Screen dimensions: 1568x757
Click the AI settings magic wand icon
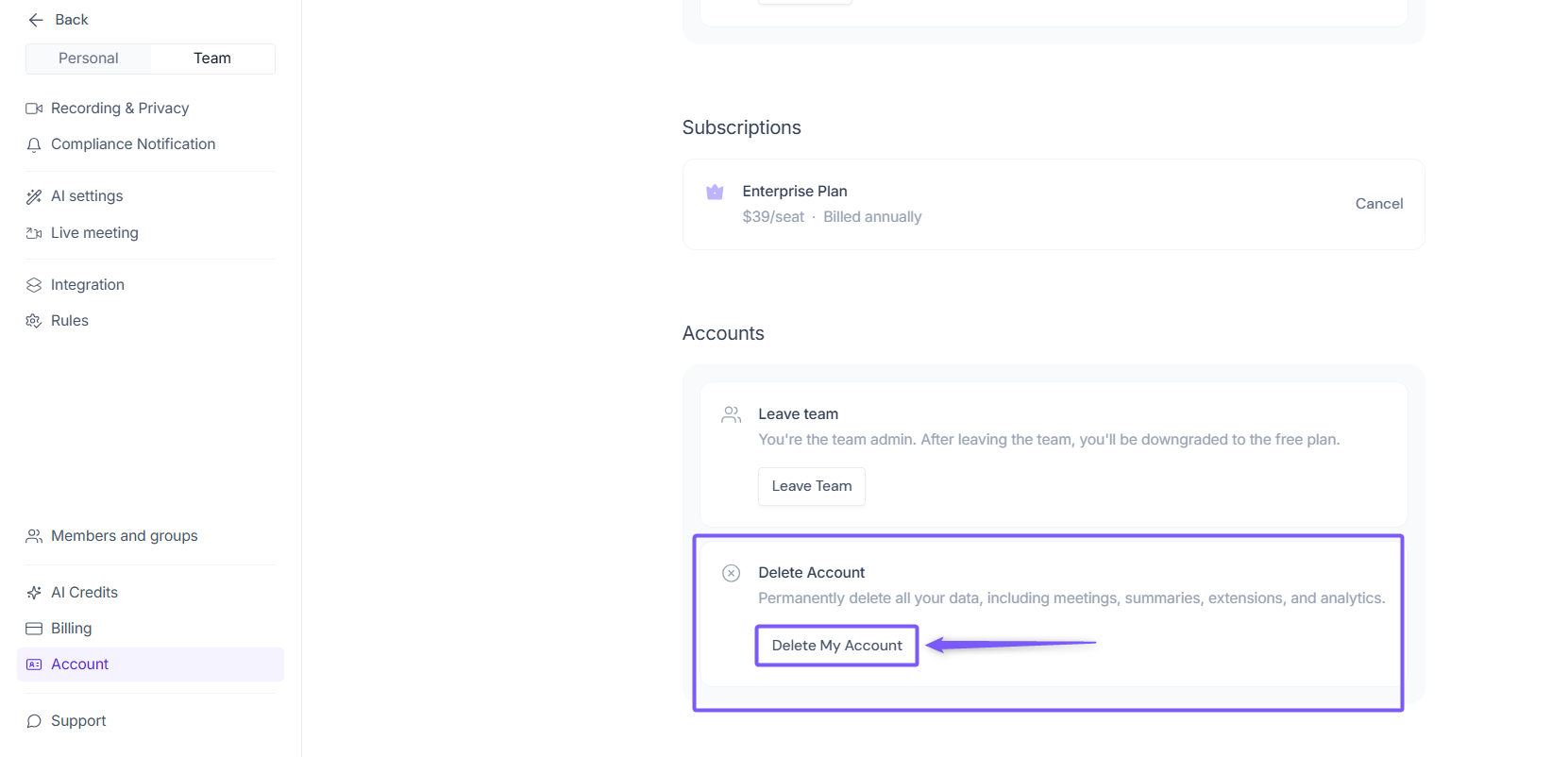34,196
